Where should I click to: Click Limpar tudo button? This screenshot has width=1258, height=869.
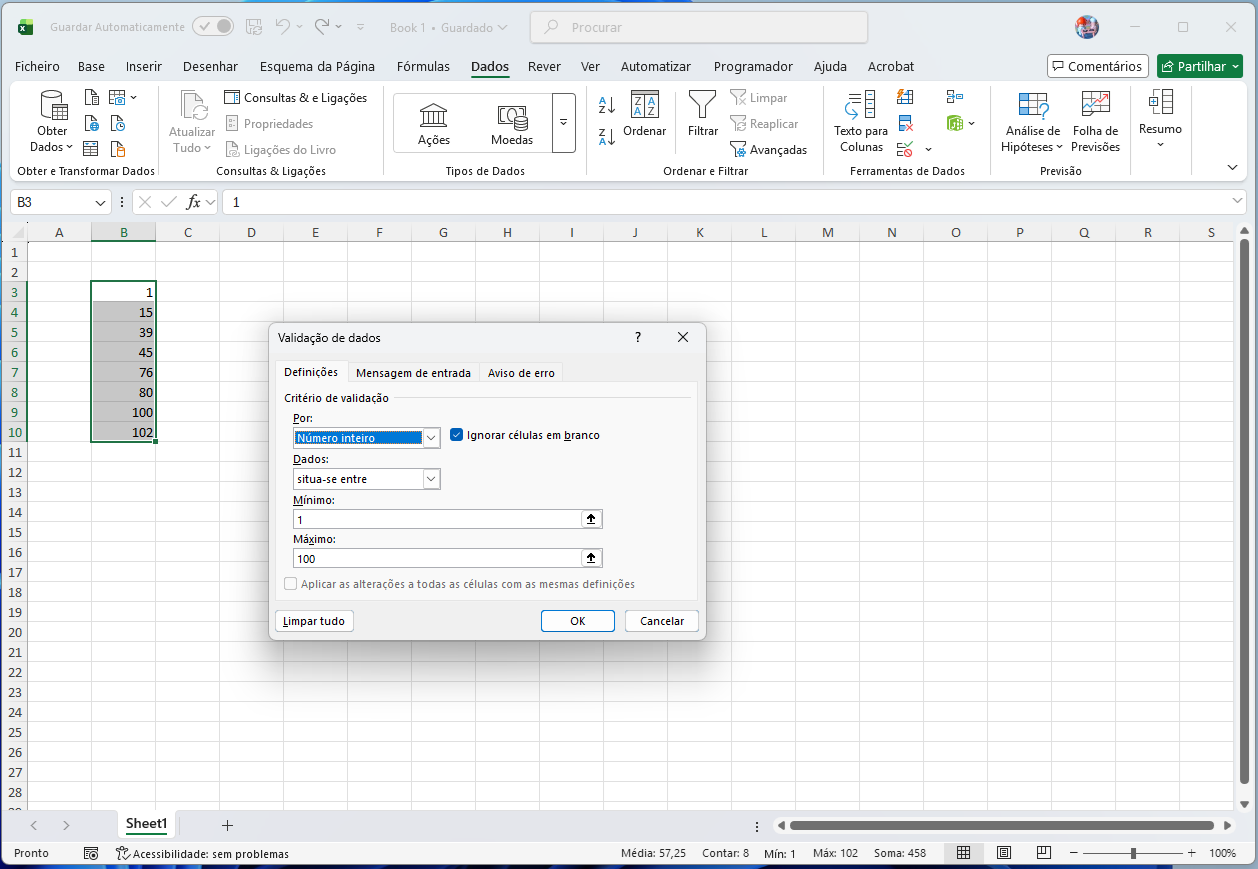(x=314, y=621)
